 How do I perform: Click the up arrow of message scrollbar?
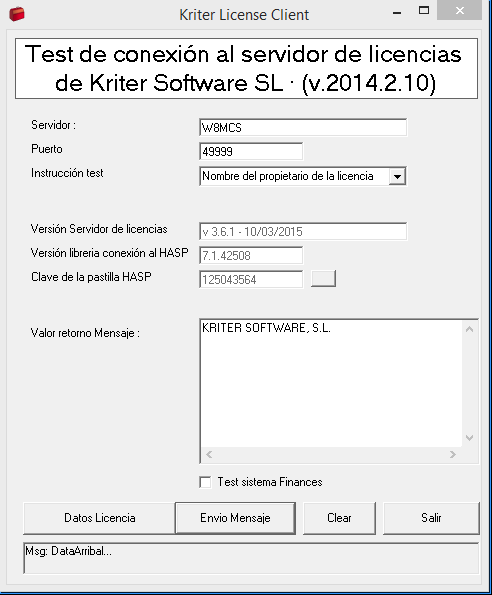(x=469, y=329)
